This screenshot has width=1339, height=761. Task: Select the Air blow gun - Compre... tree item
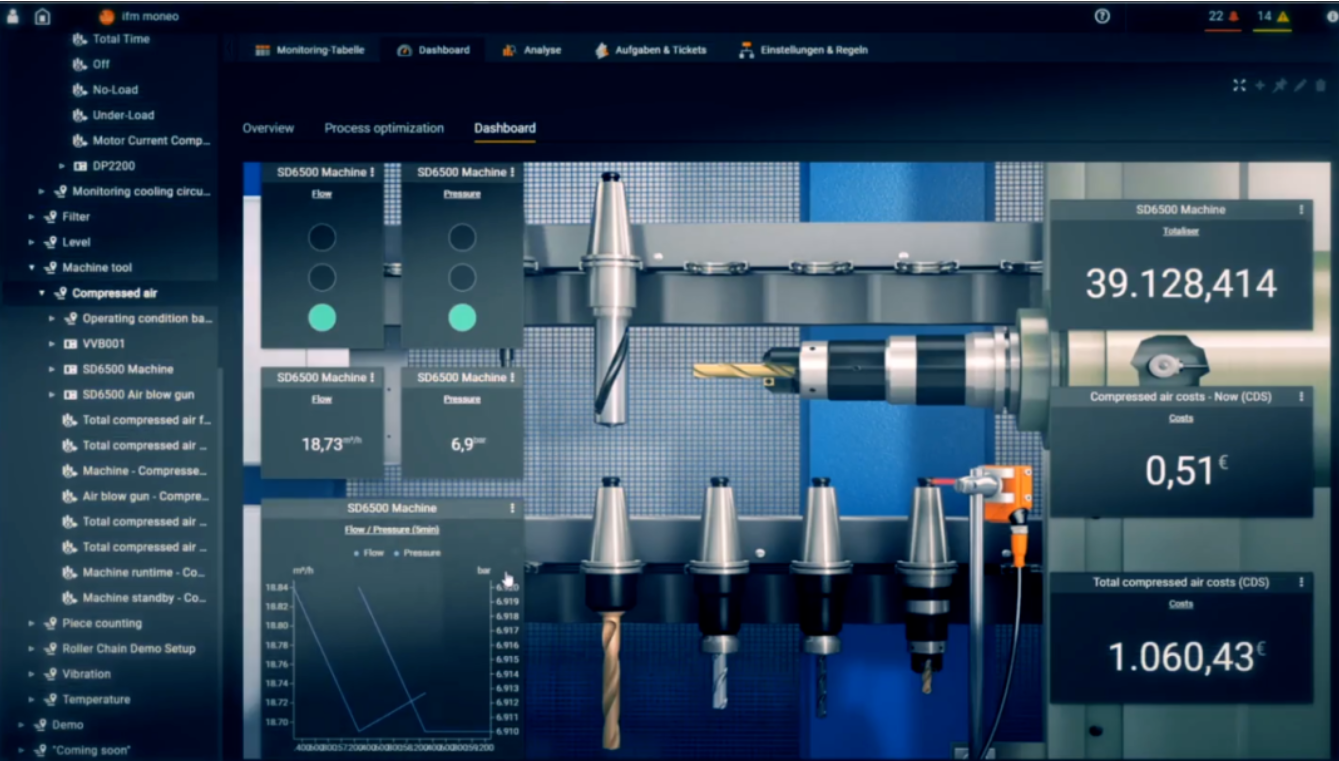point(135,496)
